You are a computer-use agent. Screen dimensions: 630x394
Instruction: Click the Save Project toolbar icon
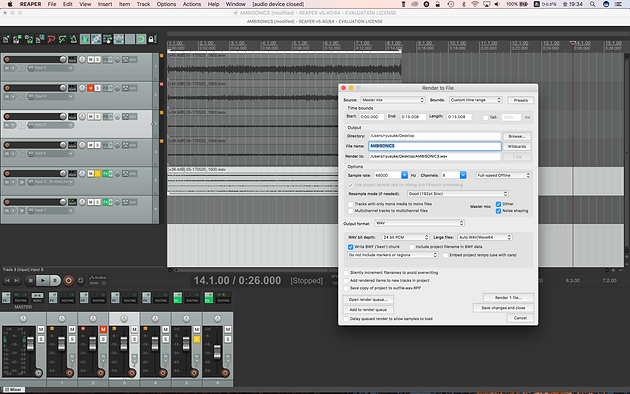tap(29, 39)
